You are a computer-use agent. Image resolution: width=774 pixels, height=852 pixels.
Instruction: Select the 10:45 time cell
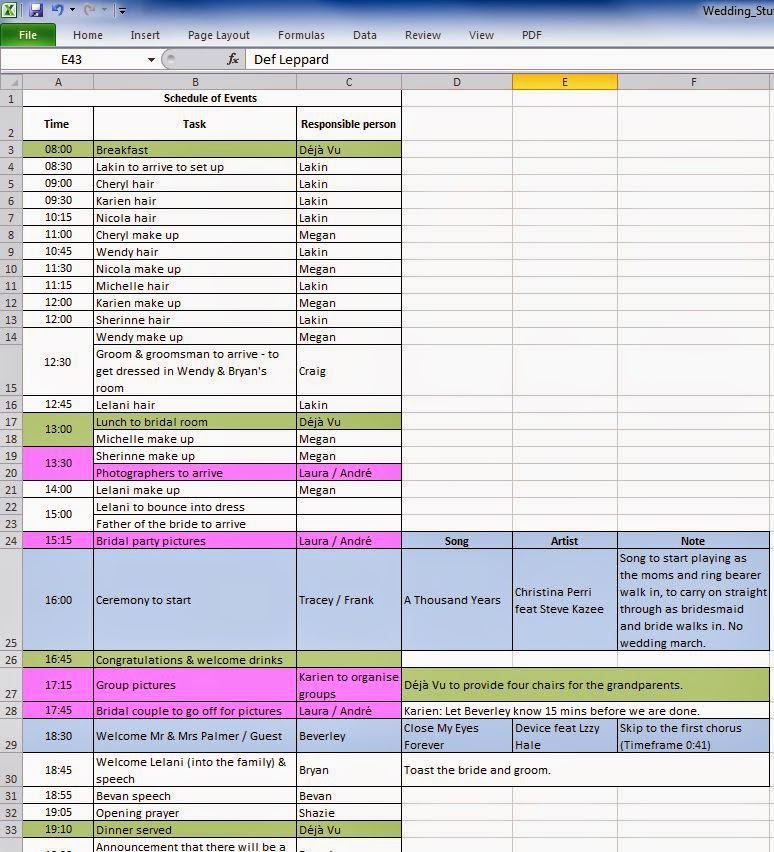point(58,252)
